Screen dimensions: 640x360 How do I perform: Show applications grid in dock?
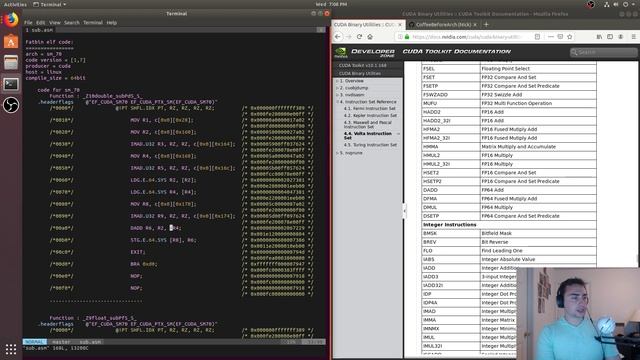pos(11,349)
